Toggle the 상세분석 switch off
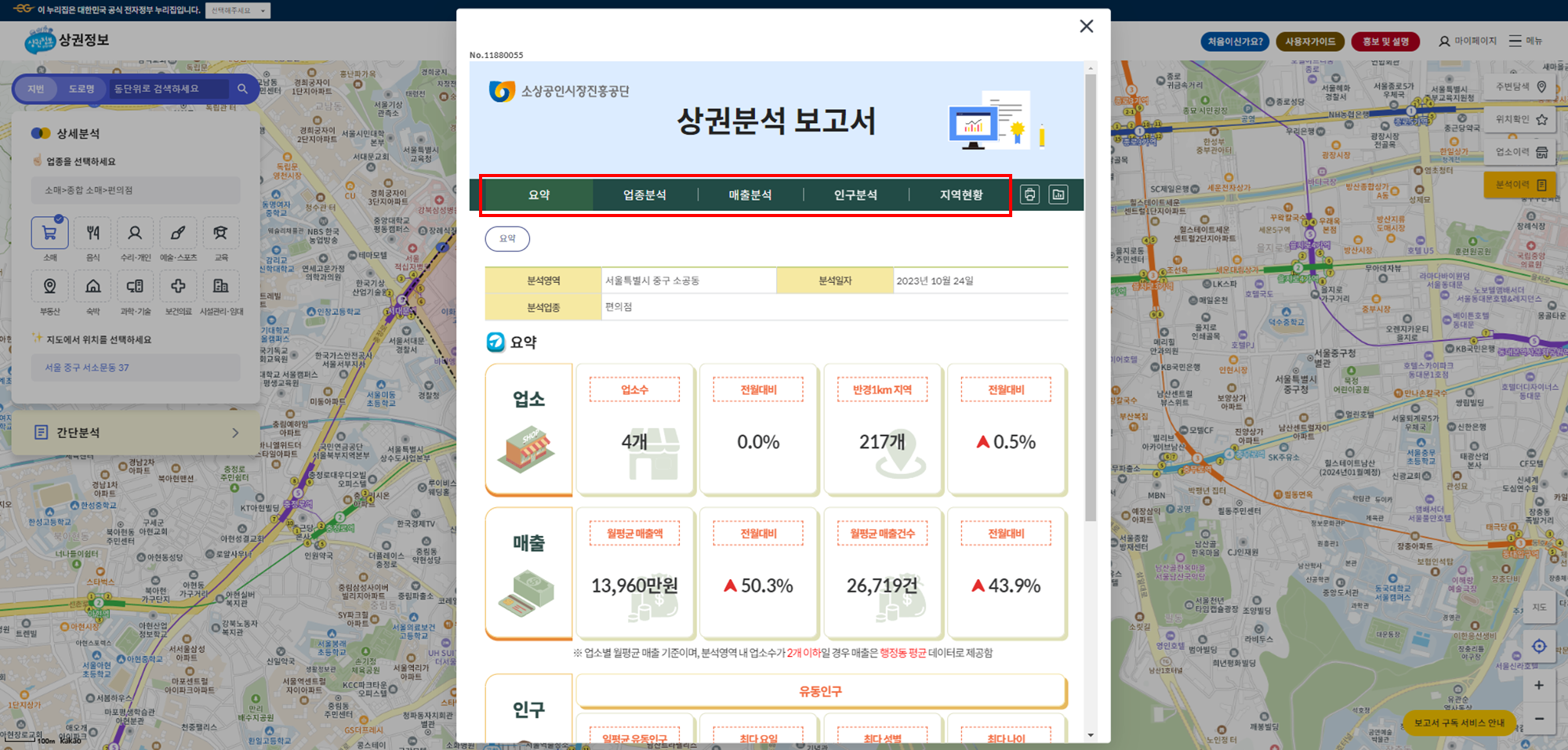1568x750 pixels. click(39, 132)
